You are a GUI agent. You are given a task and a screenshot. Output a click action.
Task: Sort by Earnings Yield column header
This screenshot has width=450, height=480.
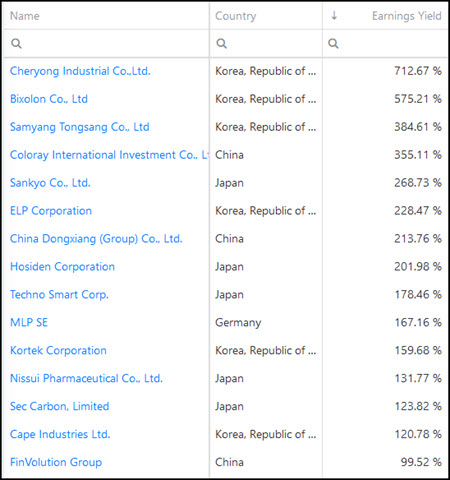point(407,16)
